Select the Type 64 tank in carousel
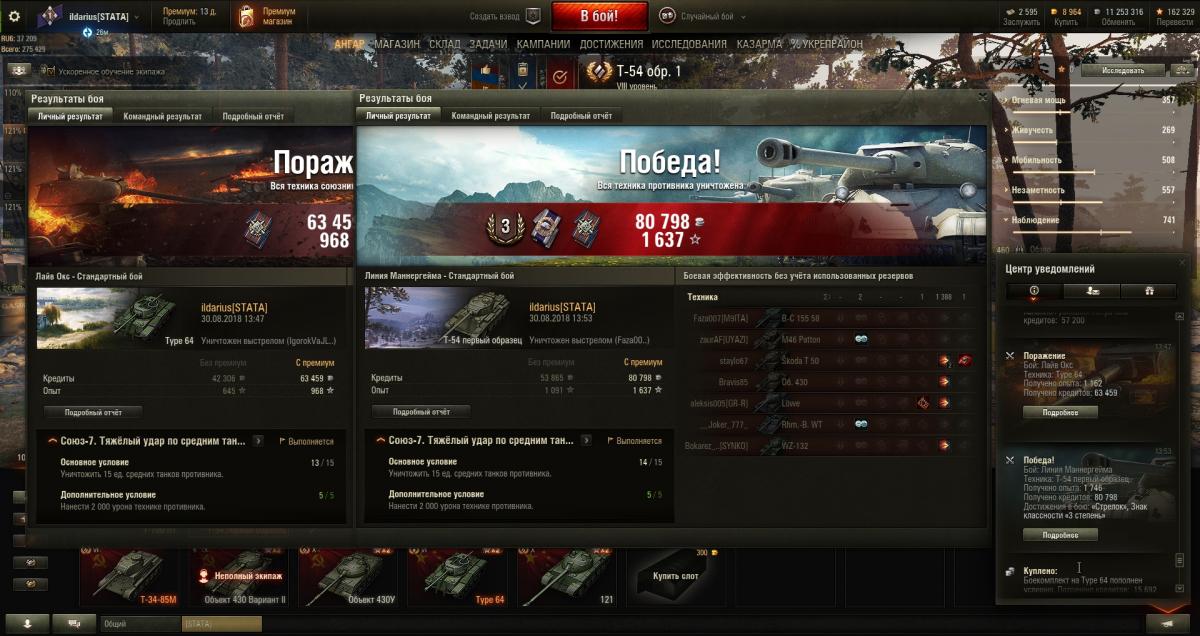 point(460,575)
